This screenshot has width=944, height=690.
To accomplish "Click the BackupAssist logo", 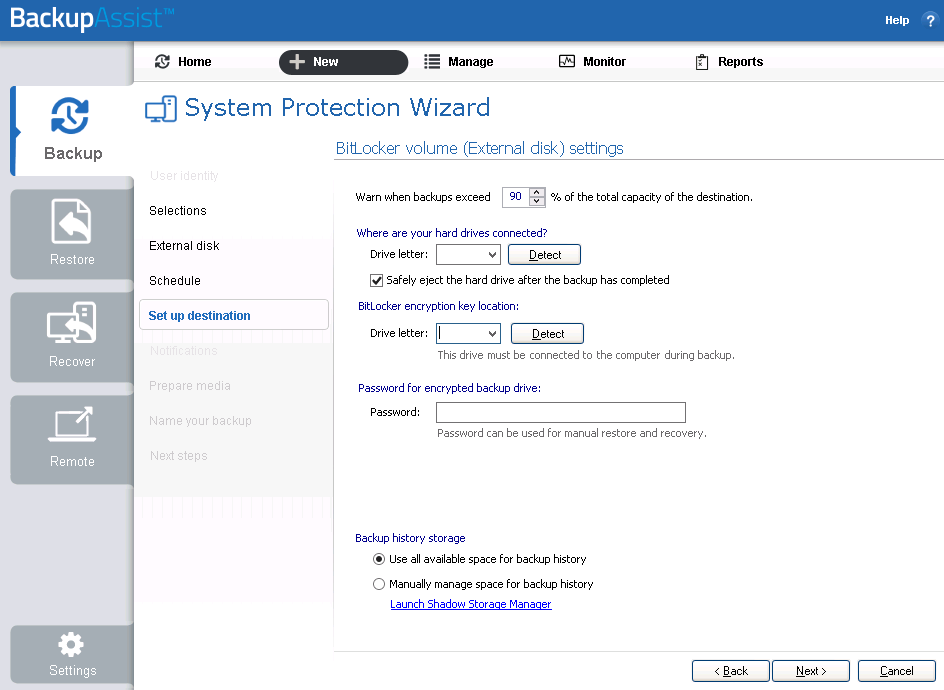I will coord(92,19).
